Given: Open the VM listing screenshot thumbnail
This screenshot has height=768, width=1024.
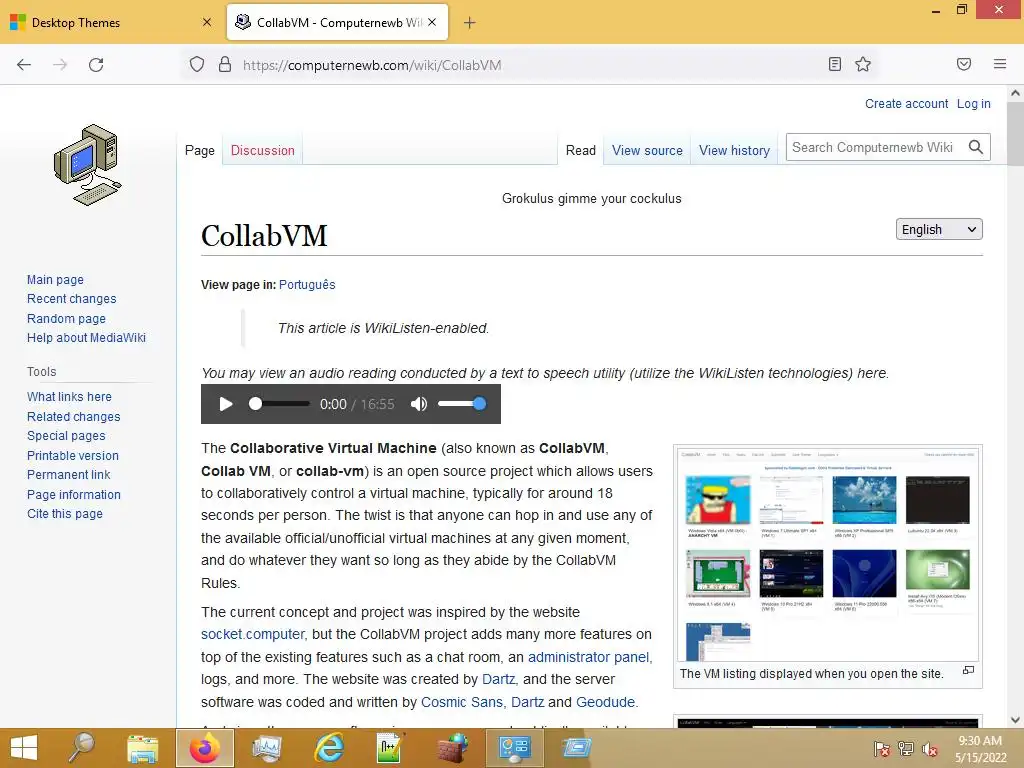Looking at the screenshot, I should (x=827, y=554).
